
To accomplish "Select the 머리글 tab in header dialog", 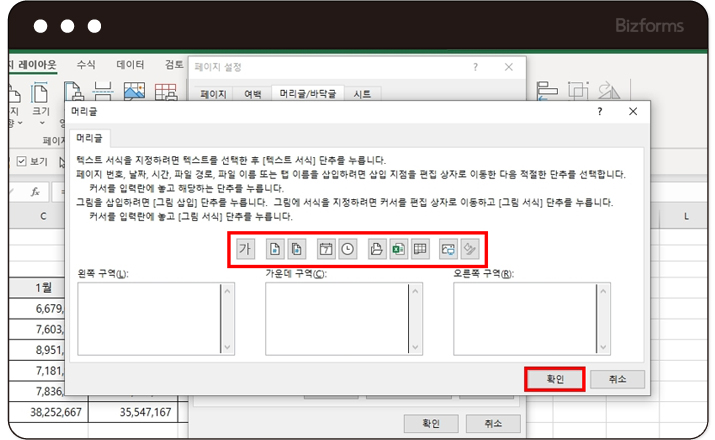I will tap(89, 138).
